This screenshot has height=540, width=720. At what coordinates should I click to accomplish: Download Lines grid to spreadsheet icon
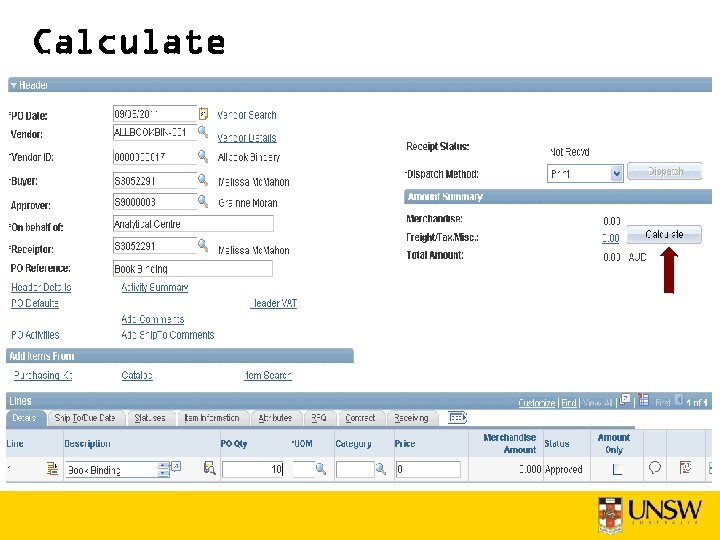tap(644, 400)
